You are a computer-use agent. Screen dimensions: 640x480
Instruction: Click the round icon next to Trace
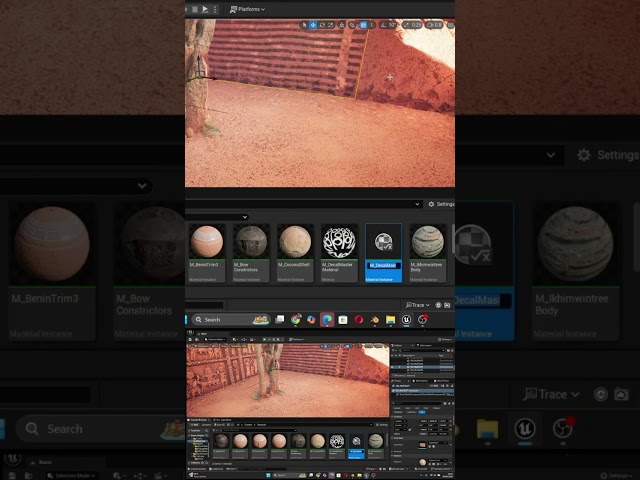pos(438,305)
